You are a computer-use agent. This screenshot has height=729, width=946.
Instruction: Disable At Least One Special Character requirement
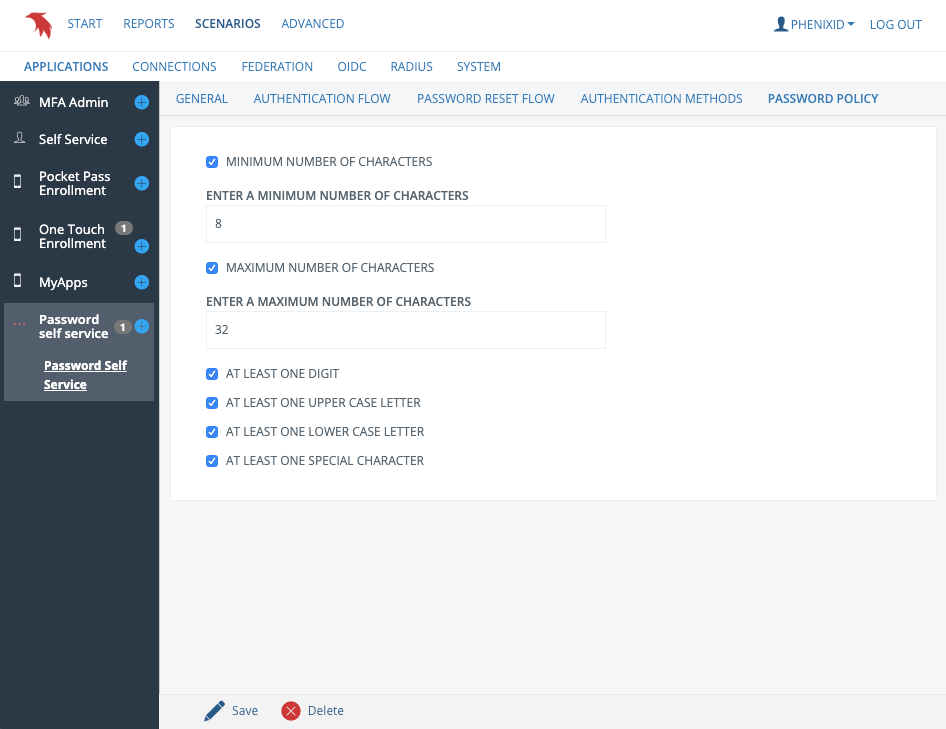click(x=212, y=461)
